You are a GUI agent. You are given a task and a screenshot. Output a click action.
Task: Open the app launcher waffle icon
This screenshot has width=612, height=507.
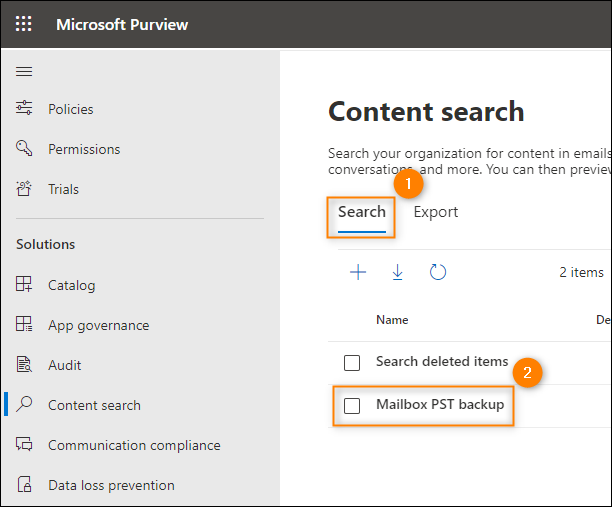pyautogui.click(x=24, y=24)
